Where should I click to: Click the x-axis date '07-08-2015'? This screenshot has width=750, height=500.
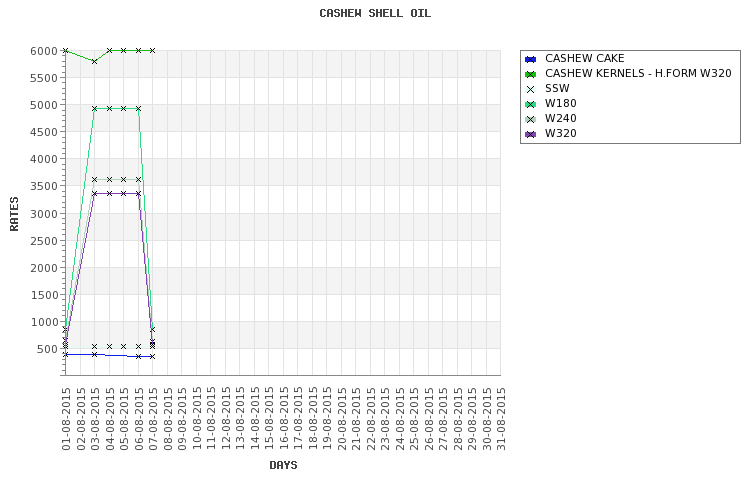tap(153, 419)
